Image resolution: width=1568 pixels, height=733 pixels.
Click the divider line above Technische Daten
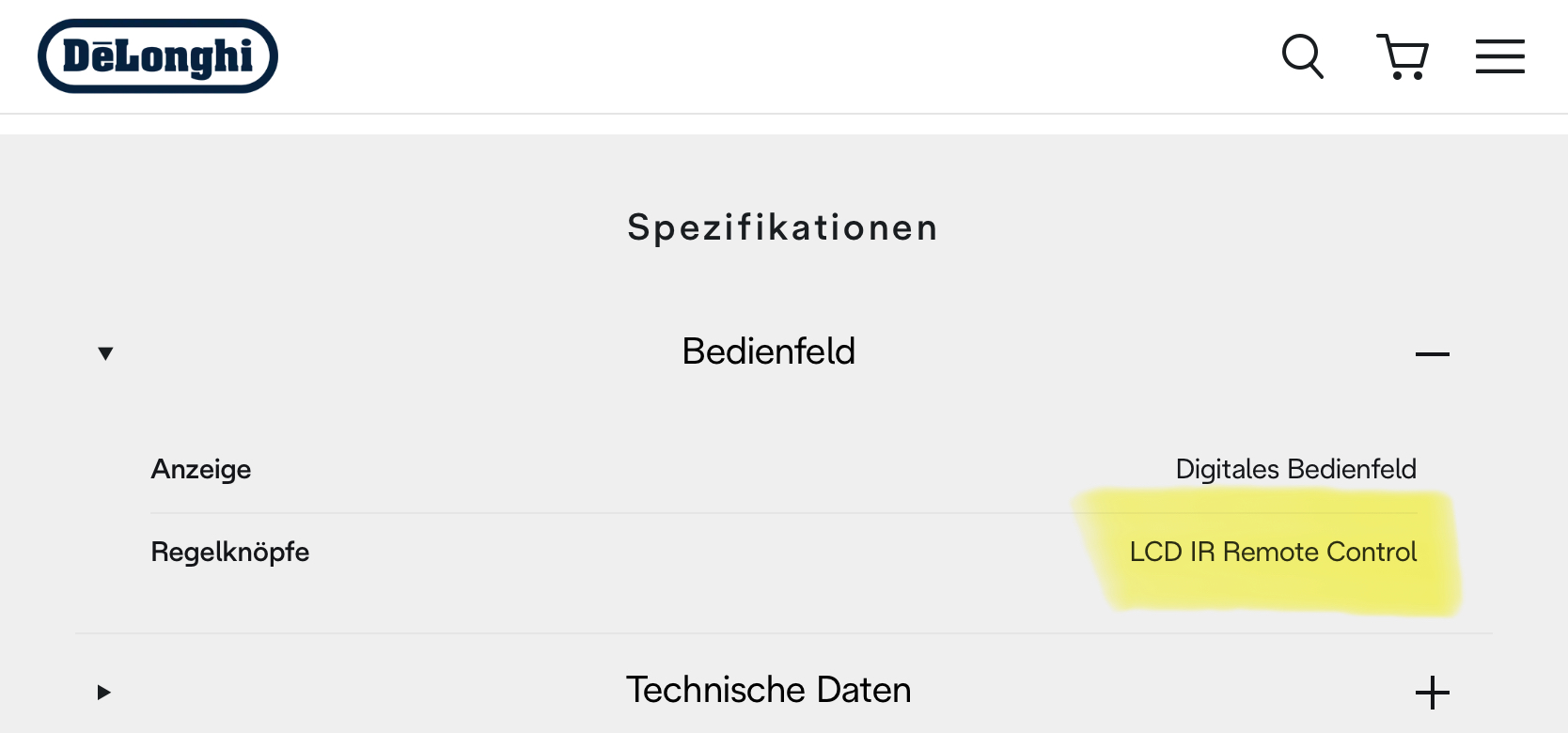pos(658,633)
